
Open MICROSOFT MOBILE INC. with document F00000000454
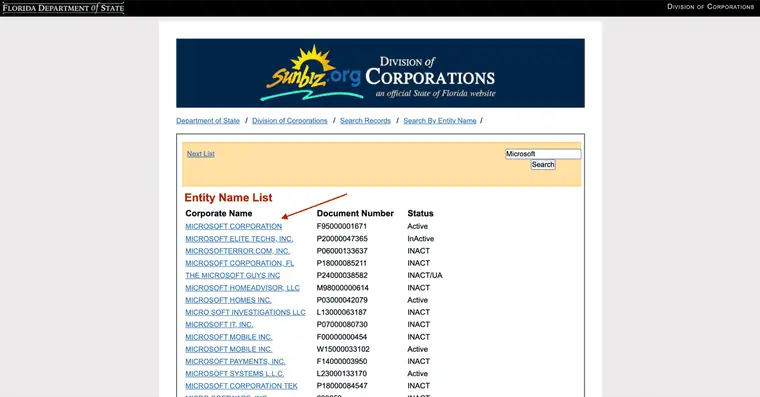229,337
